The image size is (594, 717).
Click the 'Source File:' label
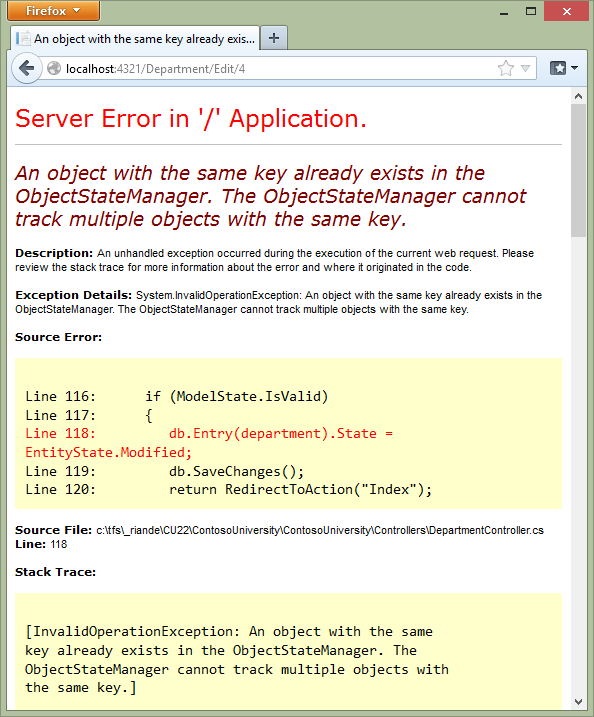click(54, 530)
